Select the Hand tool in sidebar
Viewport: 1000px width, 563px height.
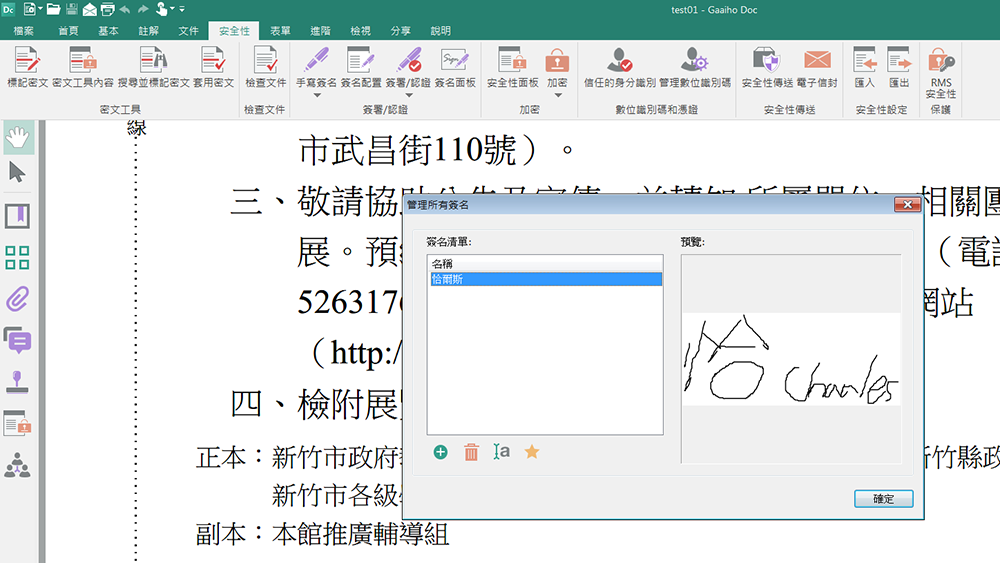[18, 137]
